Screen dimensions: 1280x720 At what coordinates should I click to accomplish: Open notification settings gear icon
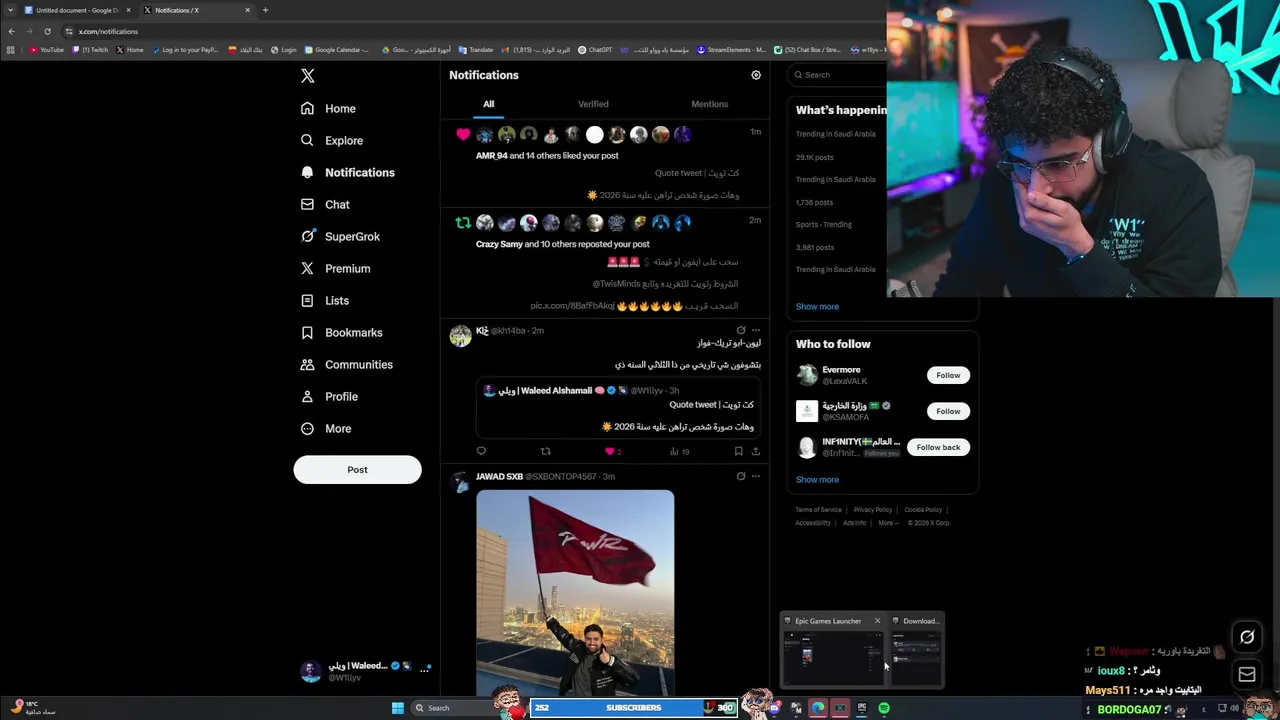coord(756,75)
